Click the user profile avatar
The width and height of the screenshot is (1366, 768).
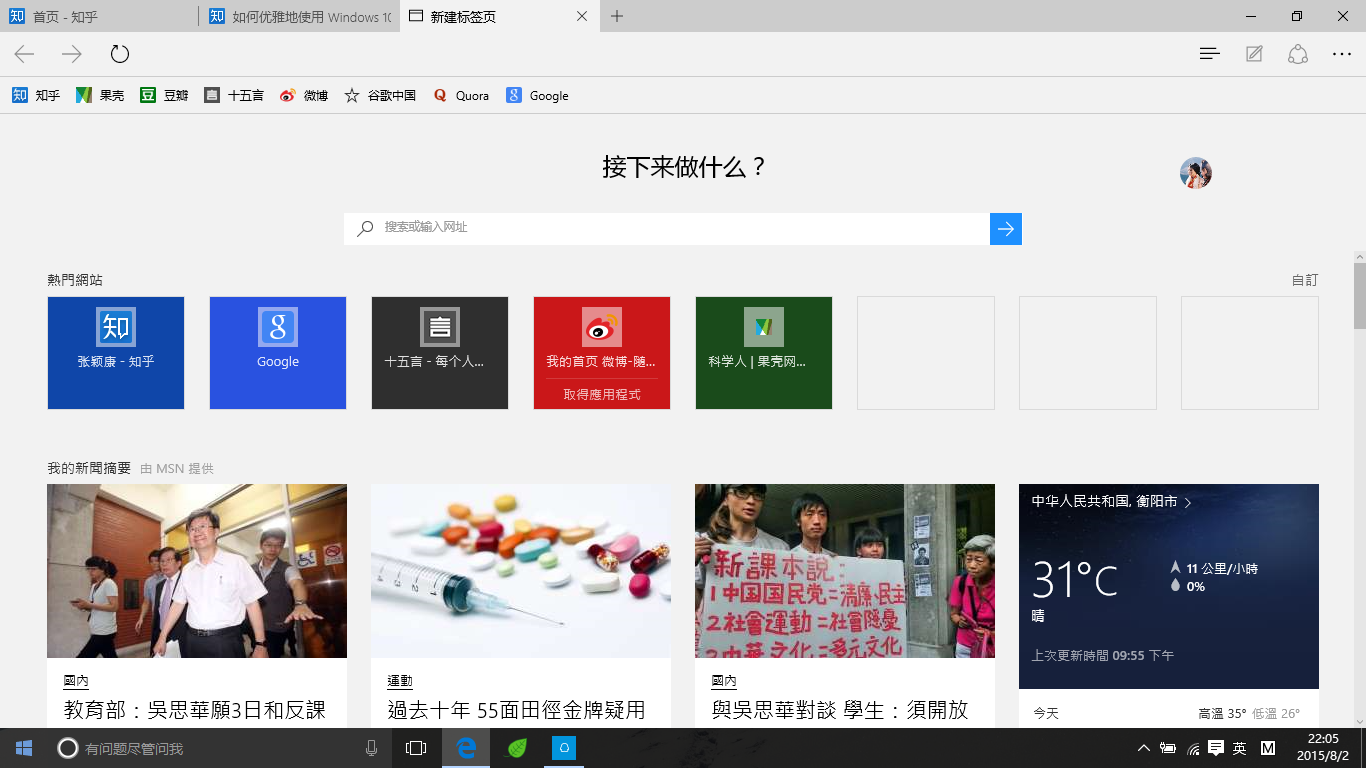coord(1196,173)
